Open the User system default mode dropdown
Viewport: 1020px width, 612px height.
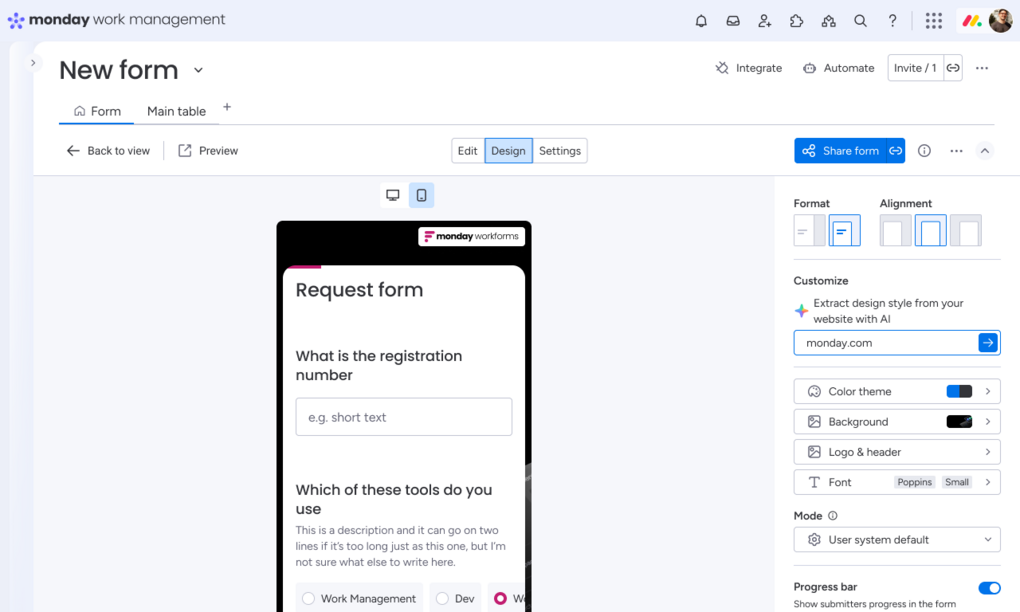point(896,539)
